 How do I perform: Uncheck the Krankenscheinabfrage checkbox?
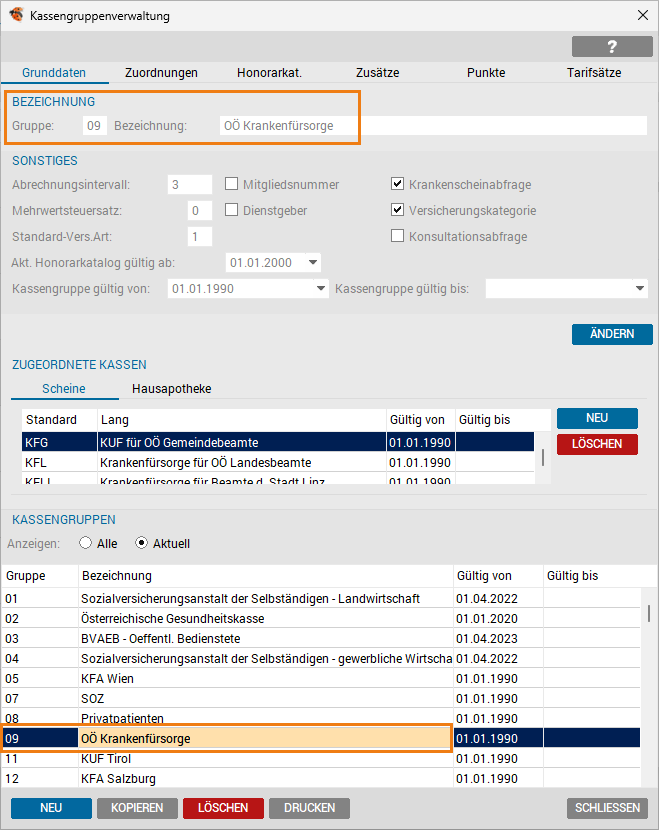tap(398, 184)
